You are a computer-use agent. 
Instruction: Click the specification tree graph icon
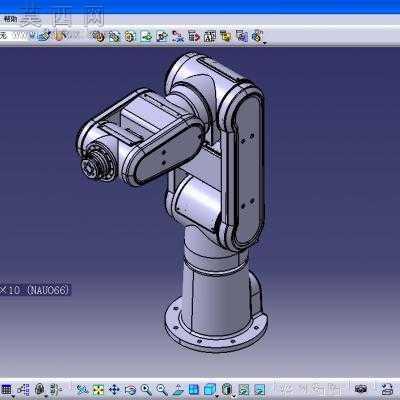[23, 389]
